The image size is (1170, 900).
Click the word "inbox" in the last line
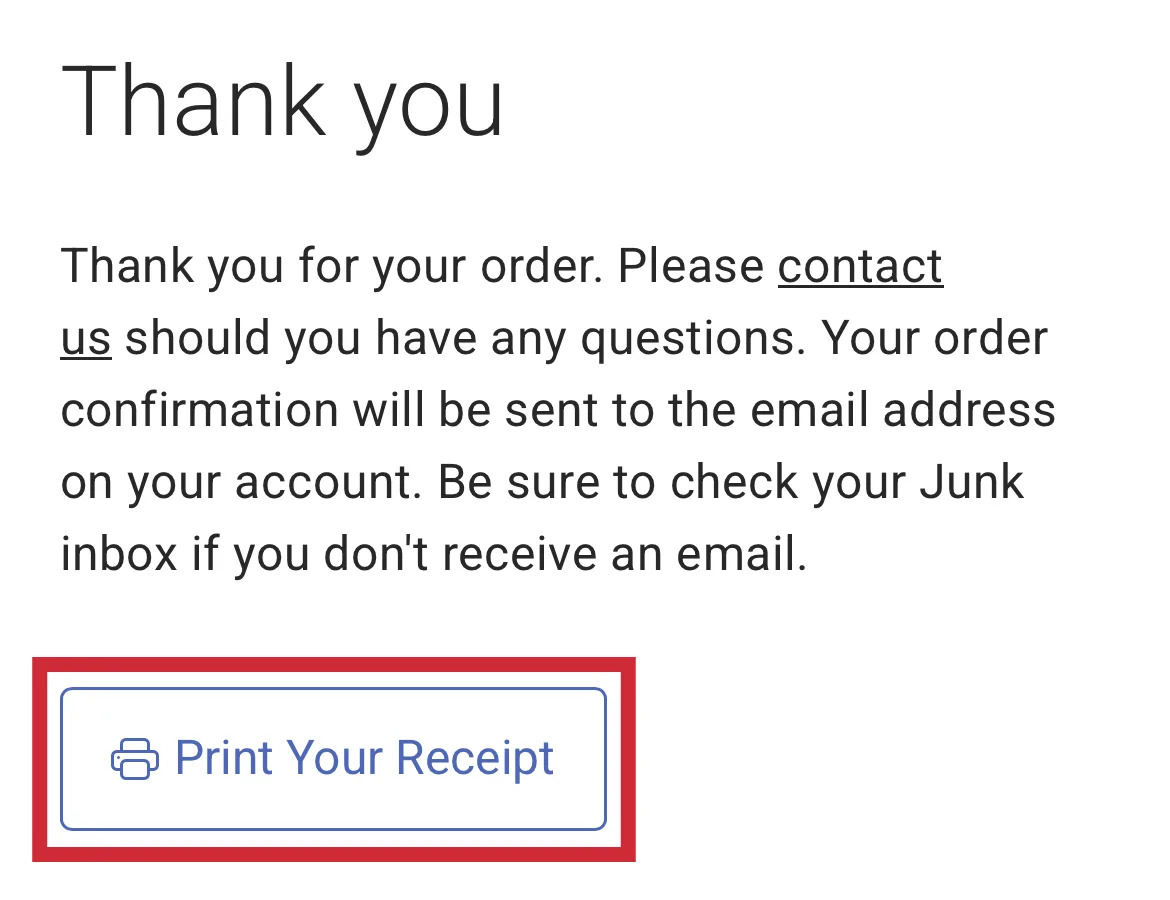click(119, 554)
